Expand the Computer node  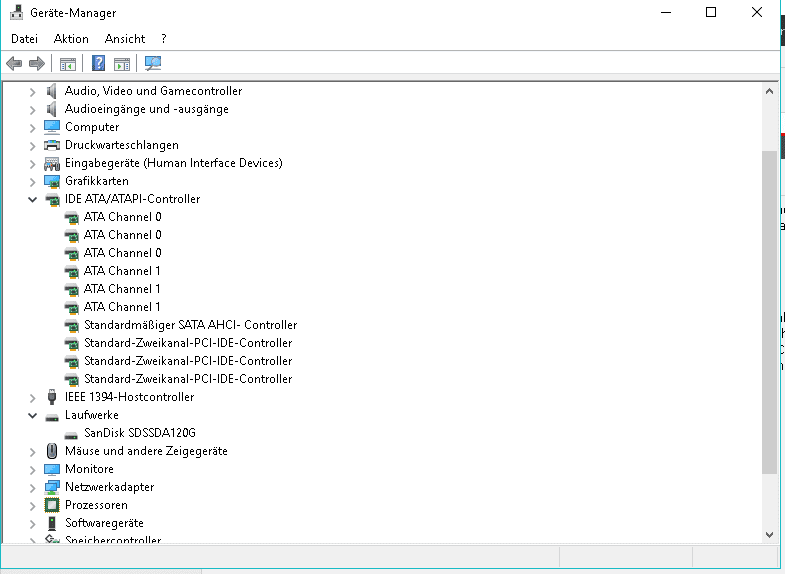(x=33, y=128)
